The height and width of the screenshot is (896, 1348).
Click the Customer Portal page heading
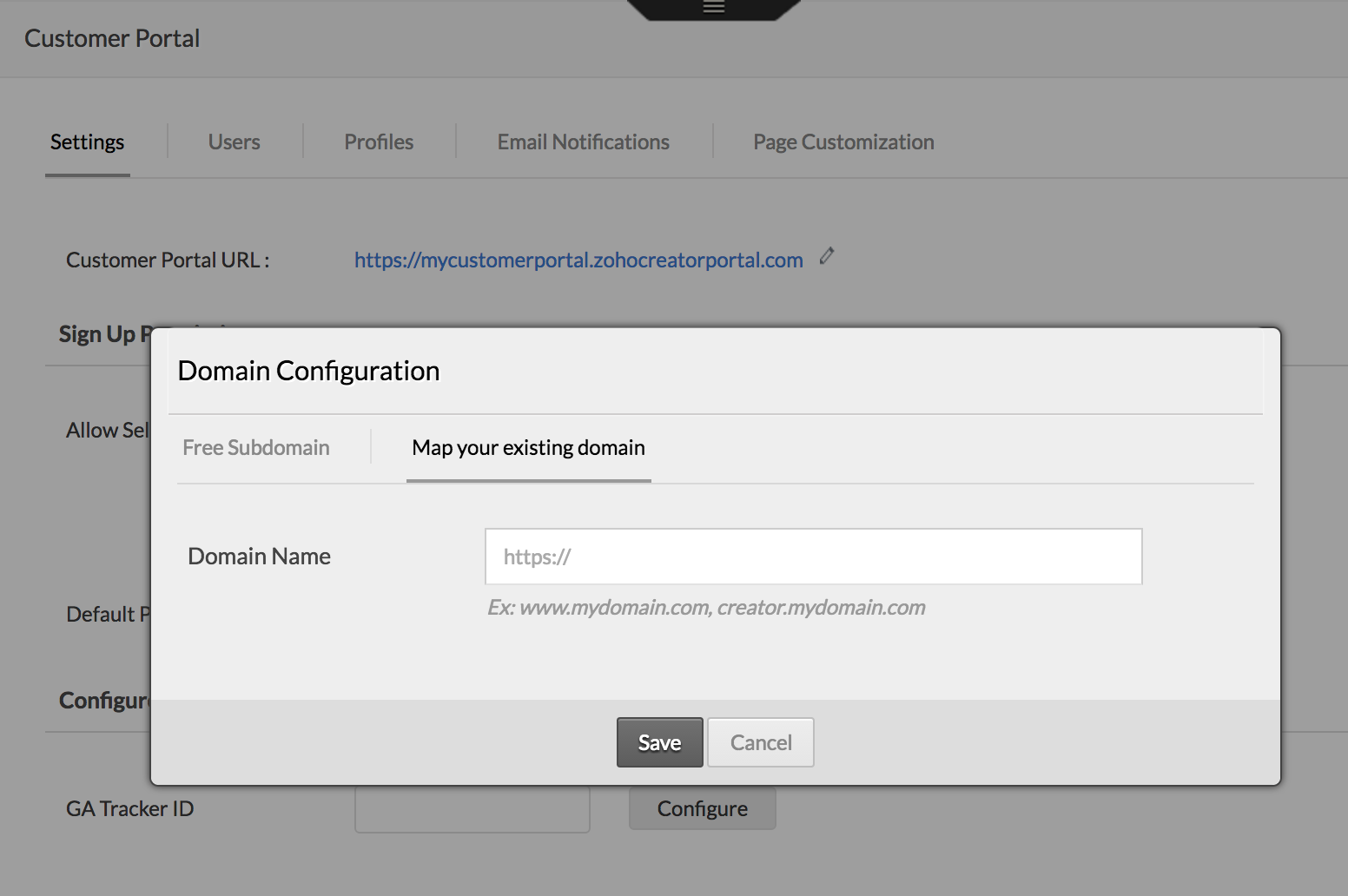coord(112,38)
